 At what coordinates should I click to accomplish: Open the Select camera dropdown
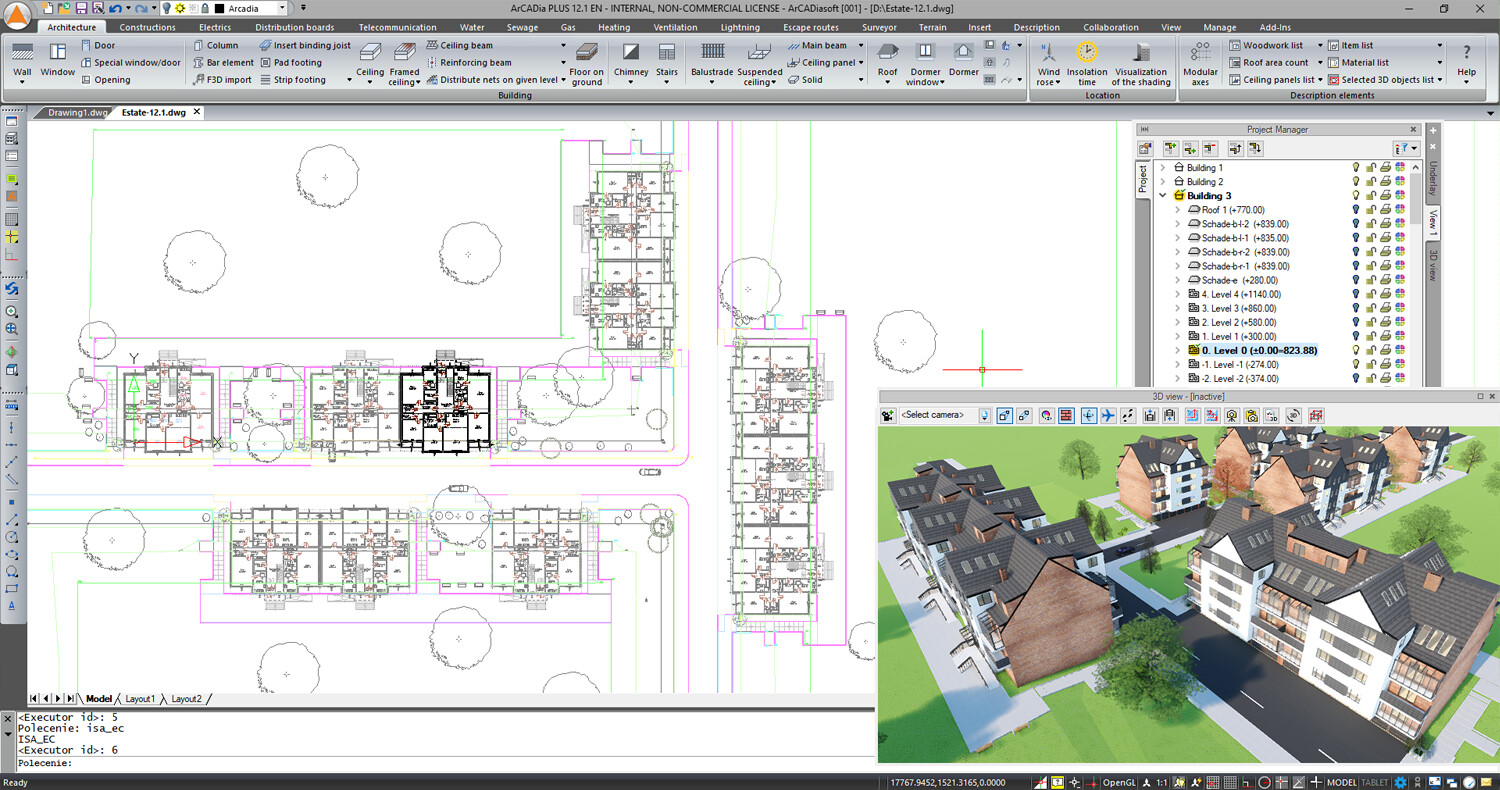[x=937, y=415]
